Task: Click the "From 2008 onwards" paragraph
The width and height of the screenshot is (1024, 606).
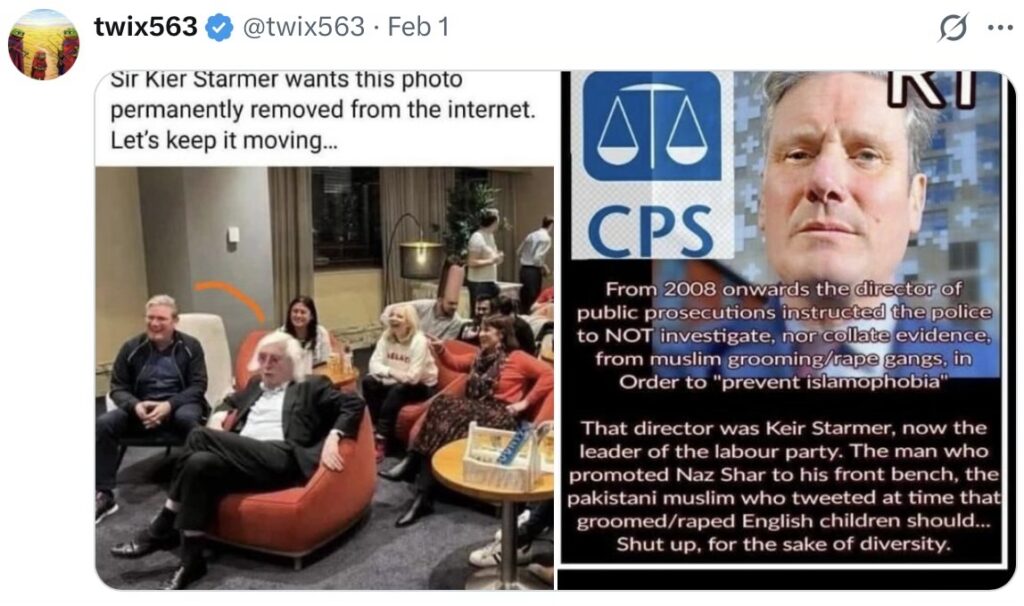Action: (783, 335)
